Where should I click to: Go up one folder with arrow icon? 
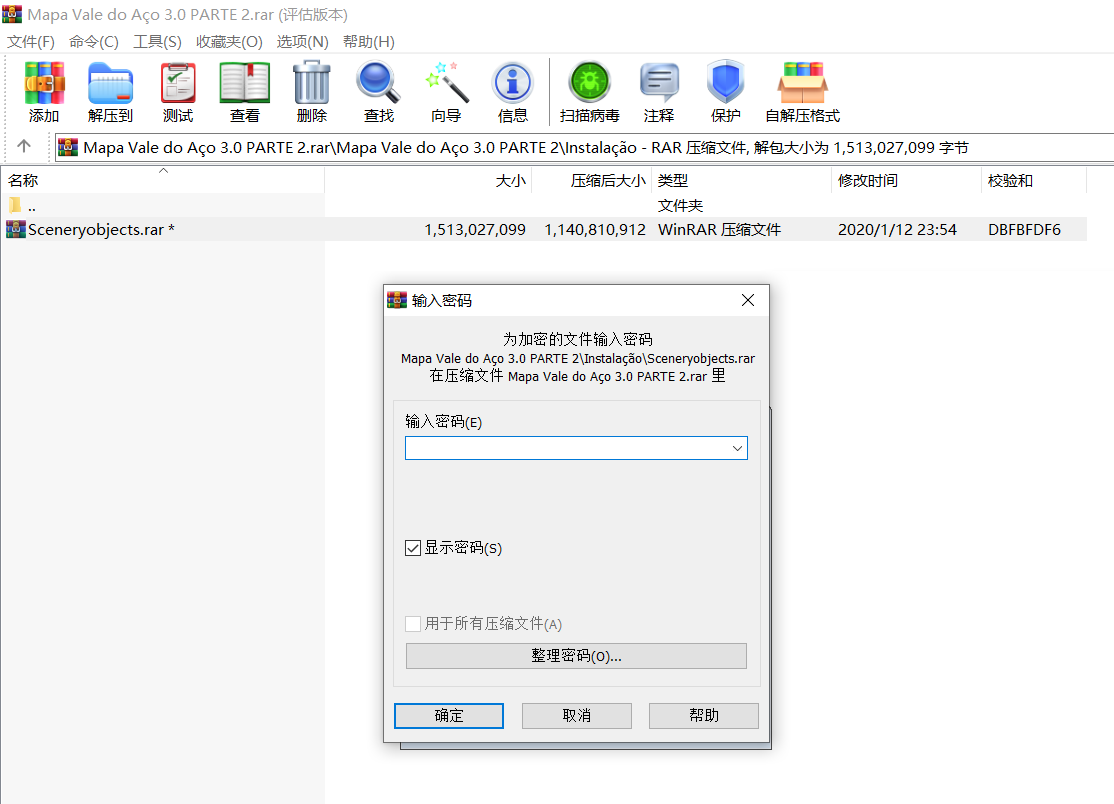point(23,146)
